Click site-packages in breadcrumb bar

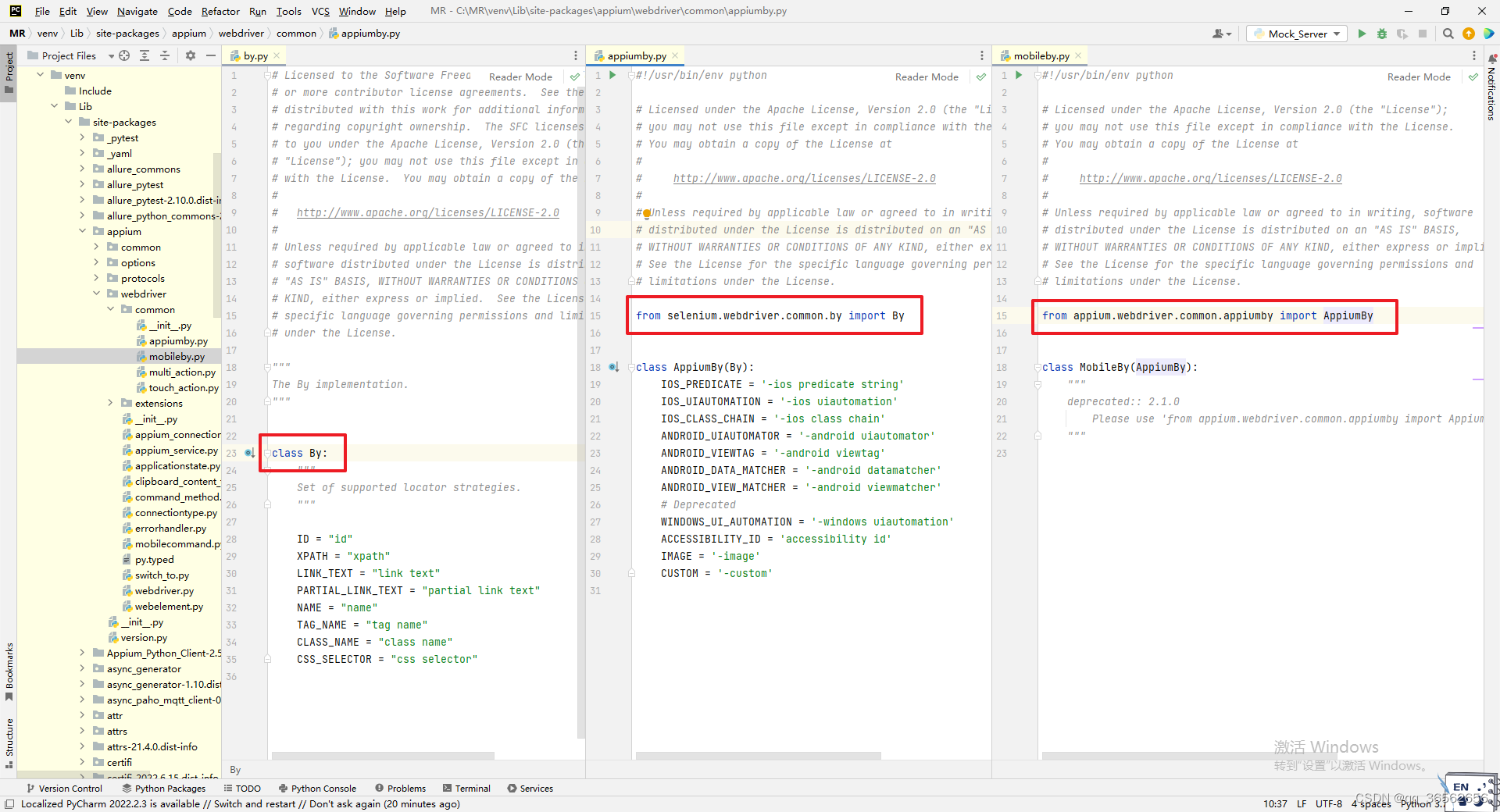(127, 34)
